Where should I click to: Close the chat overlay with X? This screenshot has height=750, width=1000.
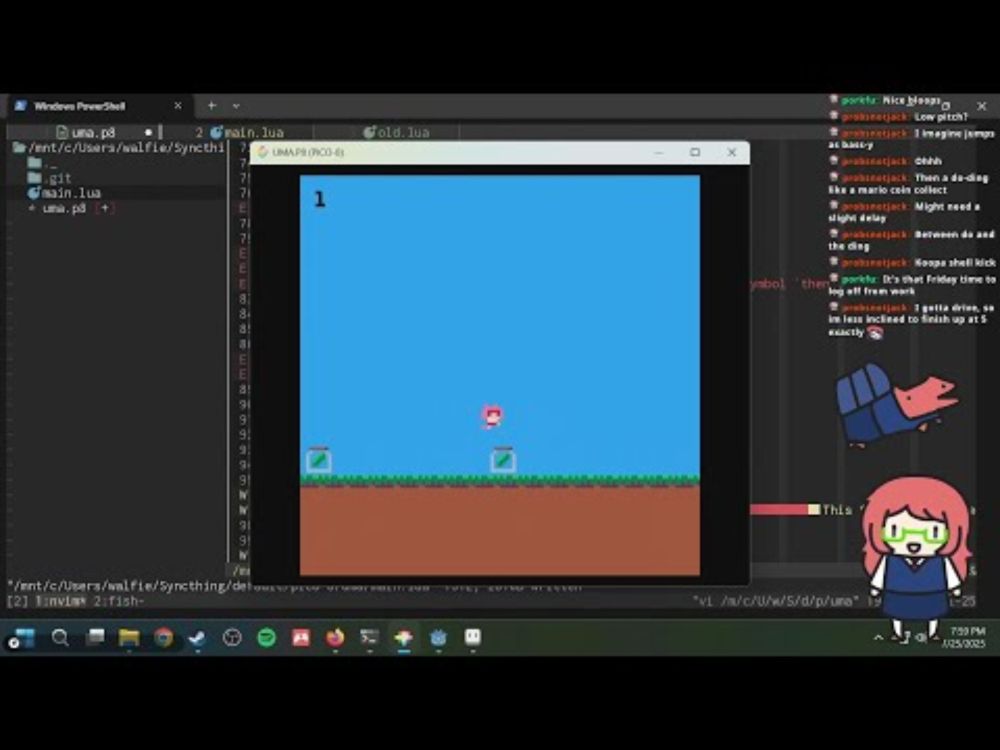tap(982, 106)
